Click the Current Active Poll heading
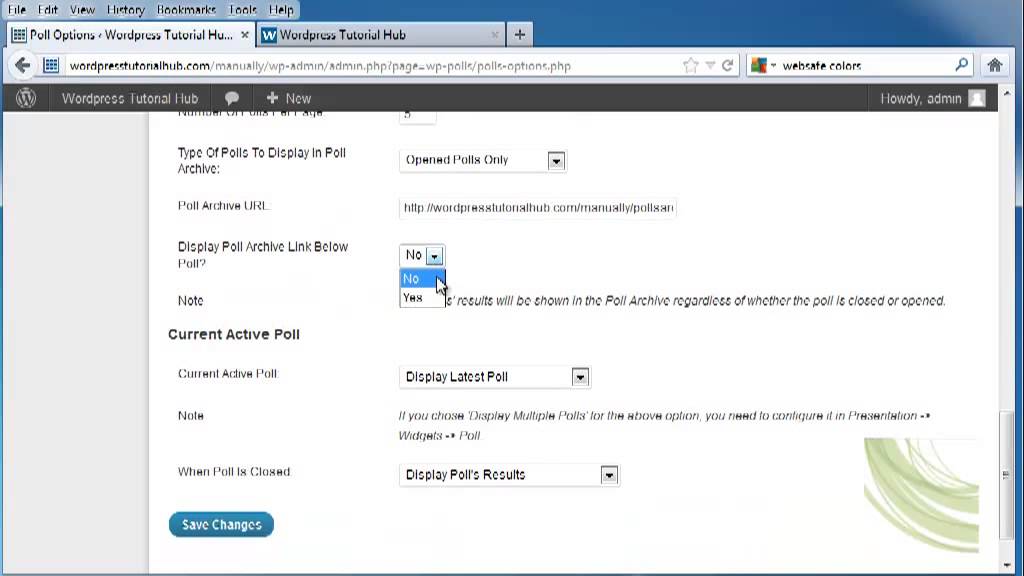The height and width of the screenshot is (576, 1024). point(234,334)
